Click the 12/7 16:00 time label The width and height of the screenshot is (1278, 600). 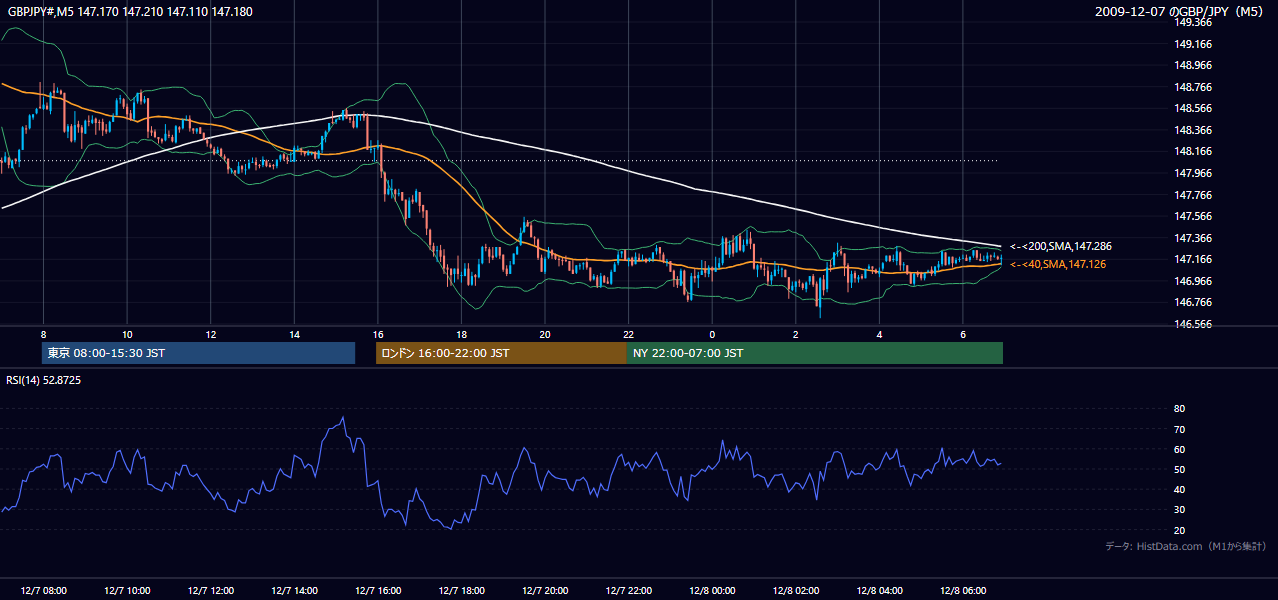pos(377,590)
